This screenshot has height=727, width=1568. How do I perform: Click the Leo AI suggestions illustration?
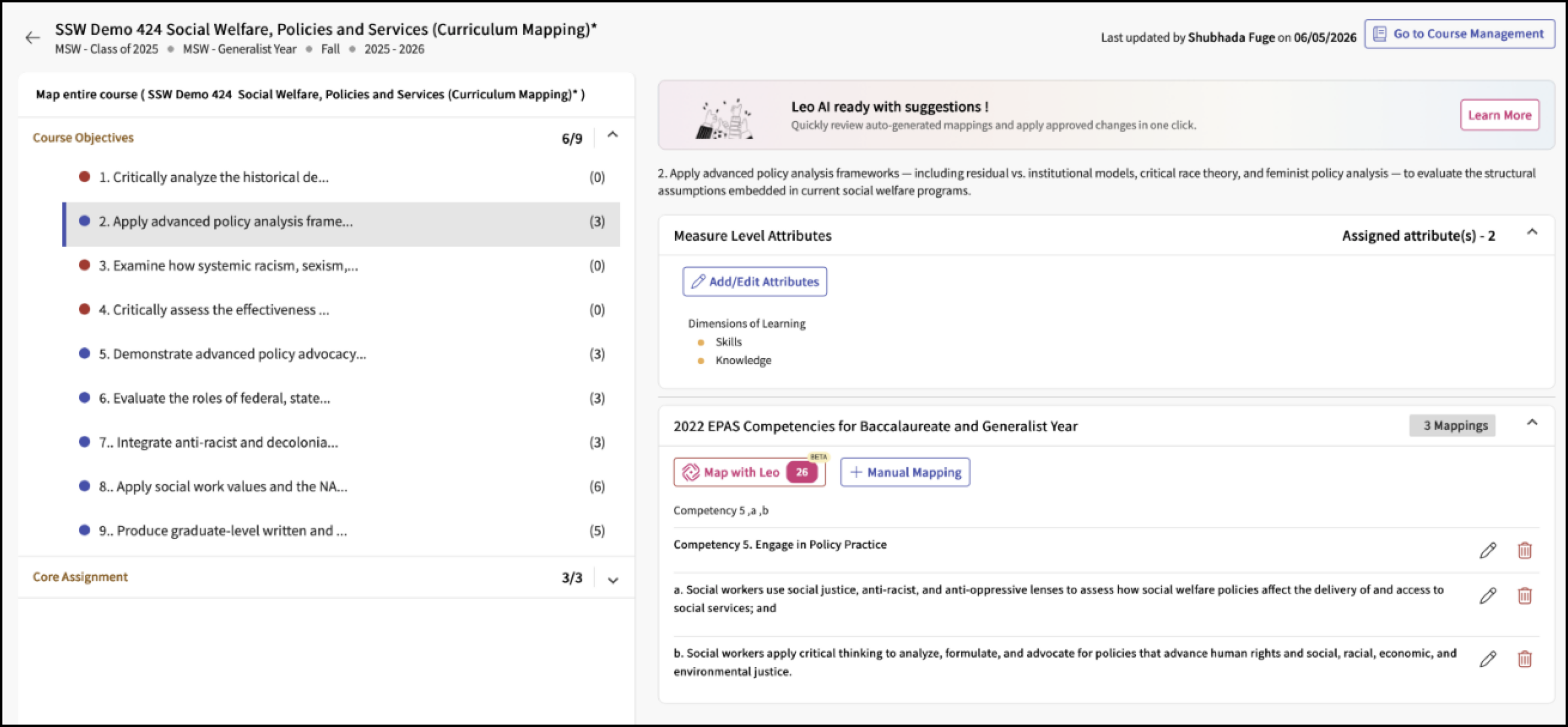724,119
